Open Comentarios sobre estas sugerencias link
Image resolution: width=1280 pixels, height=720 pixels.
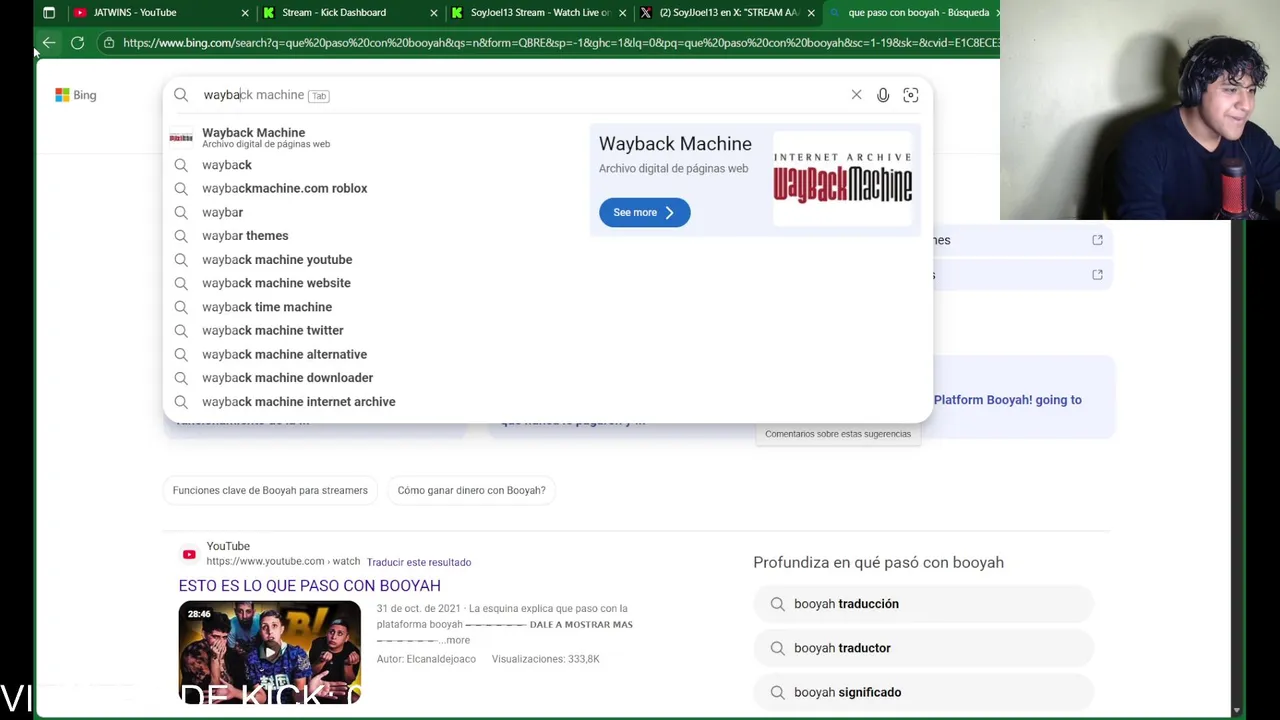tap(838, 434)
